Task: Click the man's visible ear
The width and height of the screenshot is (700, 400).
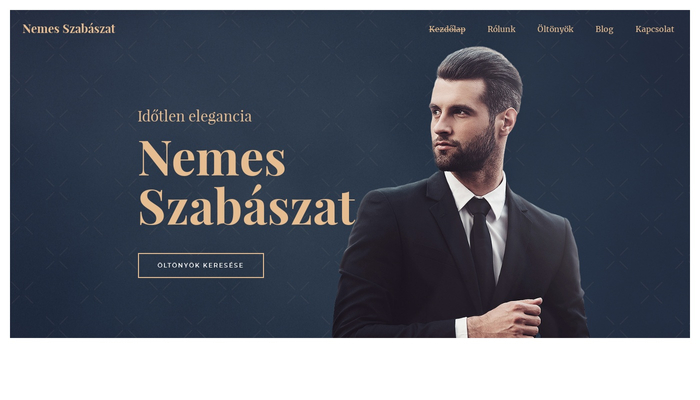Action: 507,121
